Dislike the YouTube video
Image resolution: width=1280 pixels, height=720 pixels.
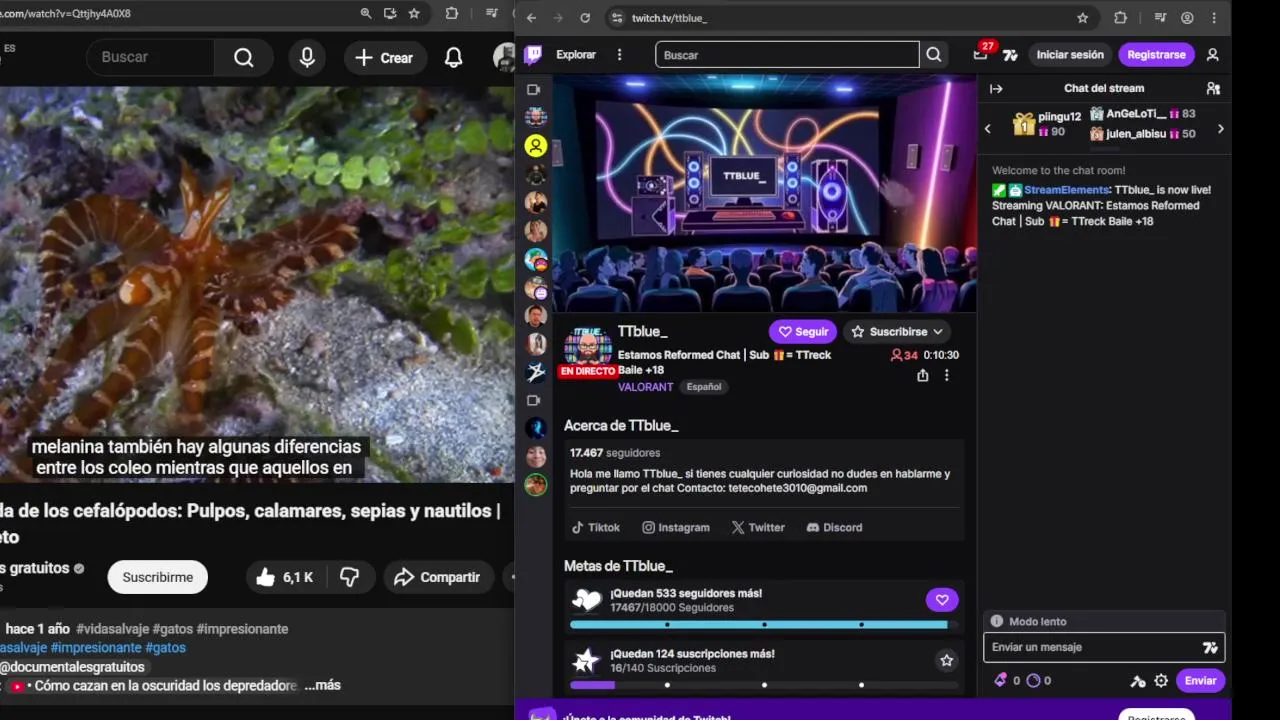[x=350, y=577]
